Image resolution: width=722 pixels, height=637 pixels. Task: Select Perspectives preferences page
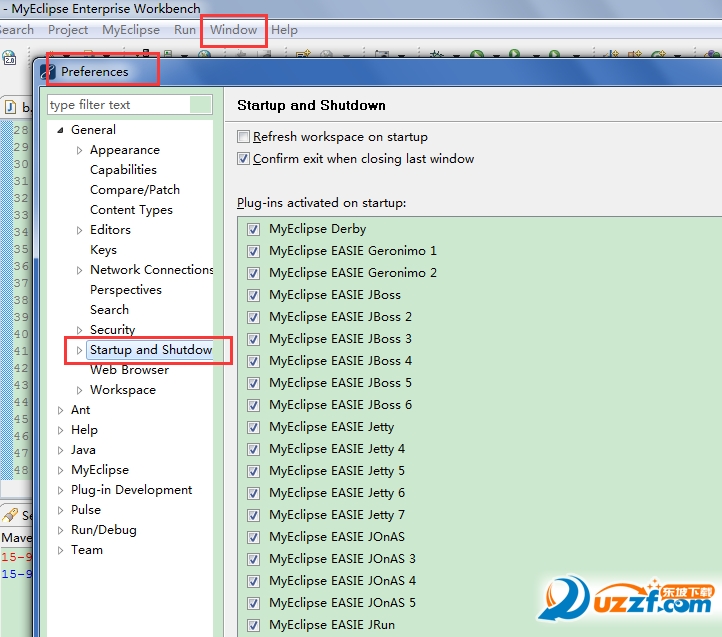pos(126,290)
